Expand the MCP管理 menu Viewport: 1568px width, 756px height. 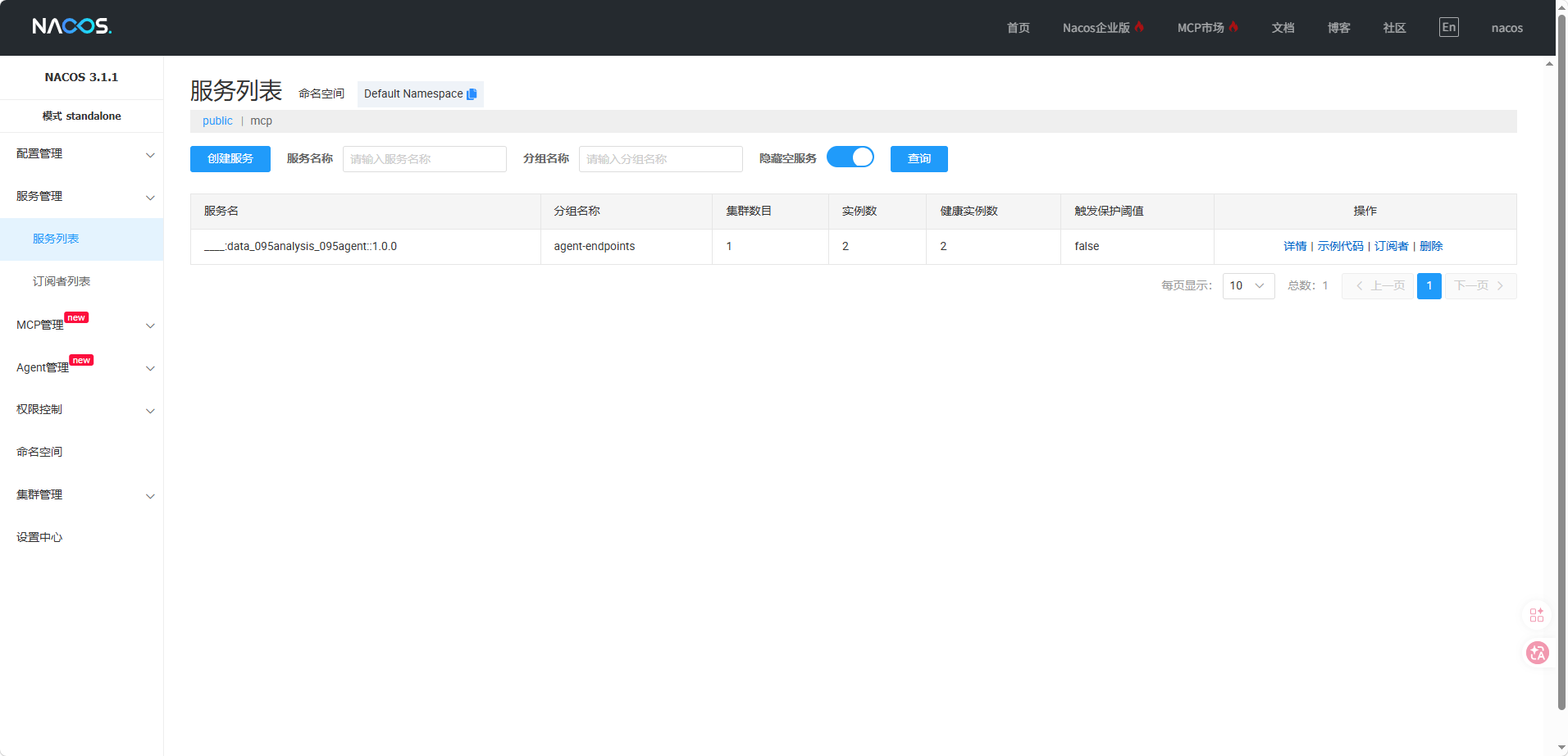pos(82,325)
